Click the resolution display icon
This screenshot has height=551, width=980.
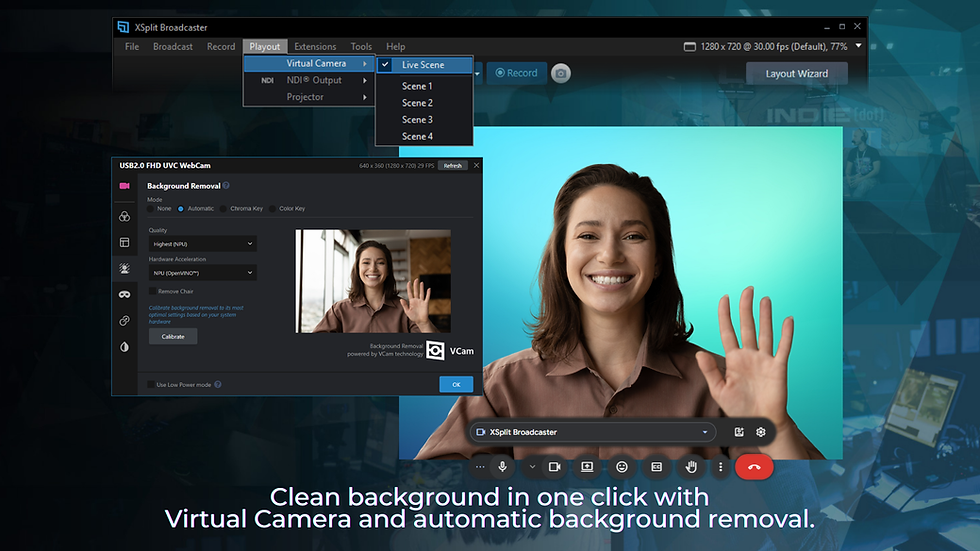coord(689,47)
